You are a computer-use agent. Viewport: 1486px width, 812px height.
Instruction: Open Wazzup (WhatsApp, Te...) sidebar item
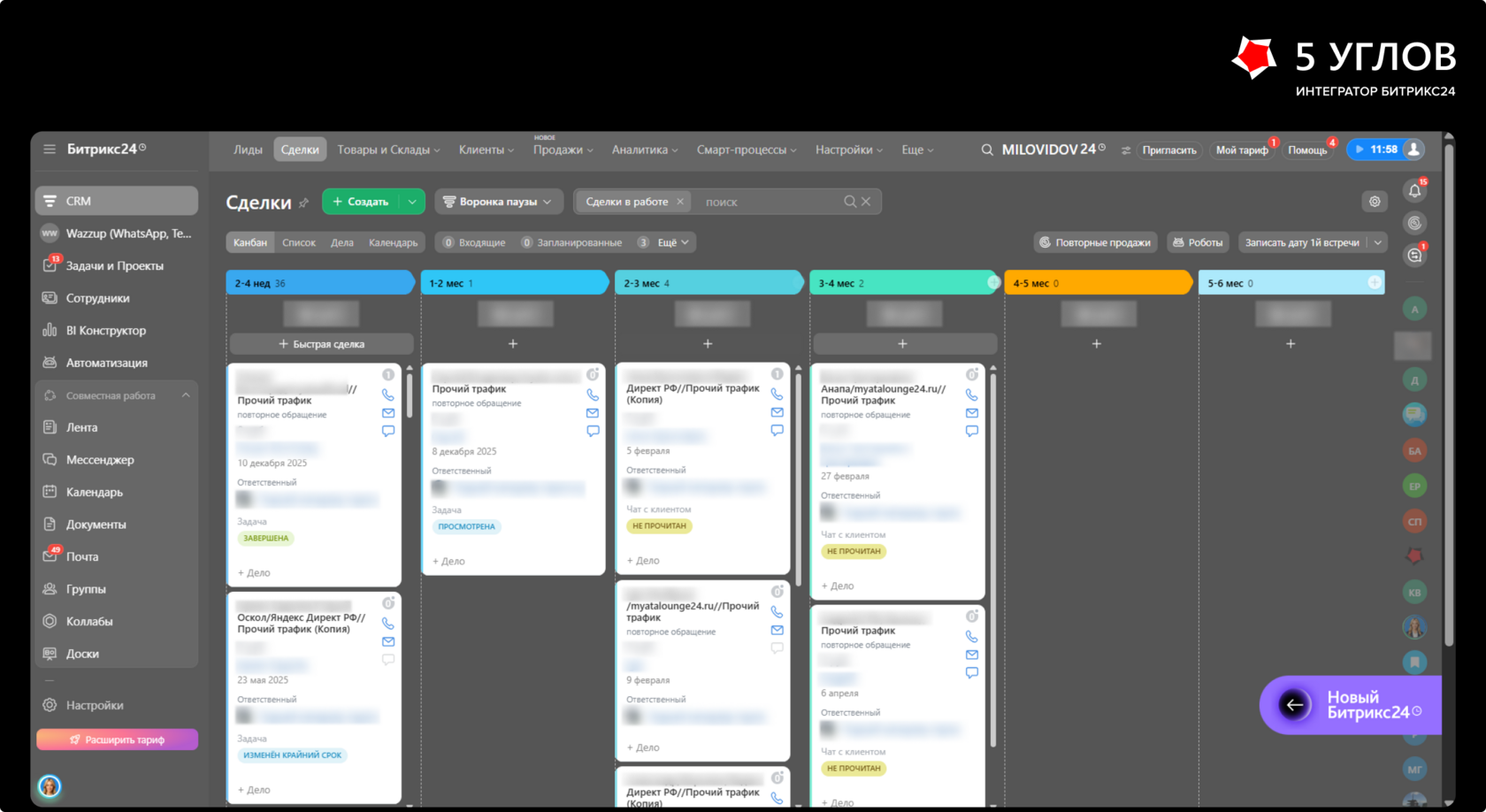[117, 234]
